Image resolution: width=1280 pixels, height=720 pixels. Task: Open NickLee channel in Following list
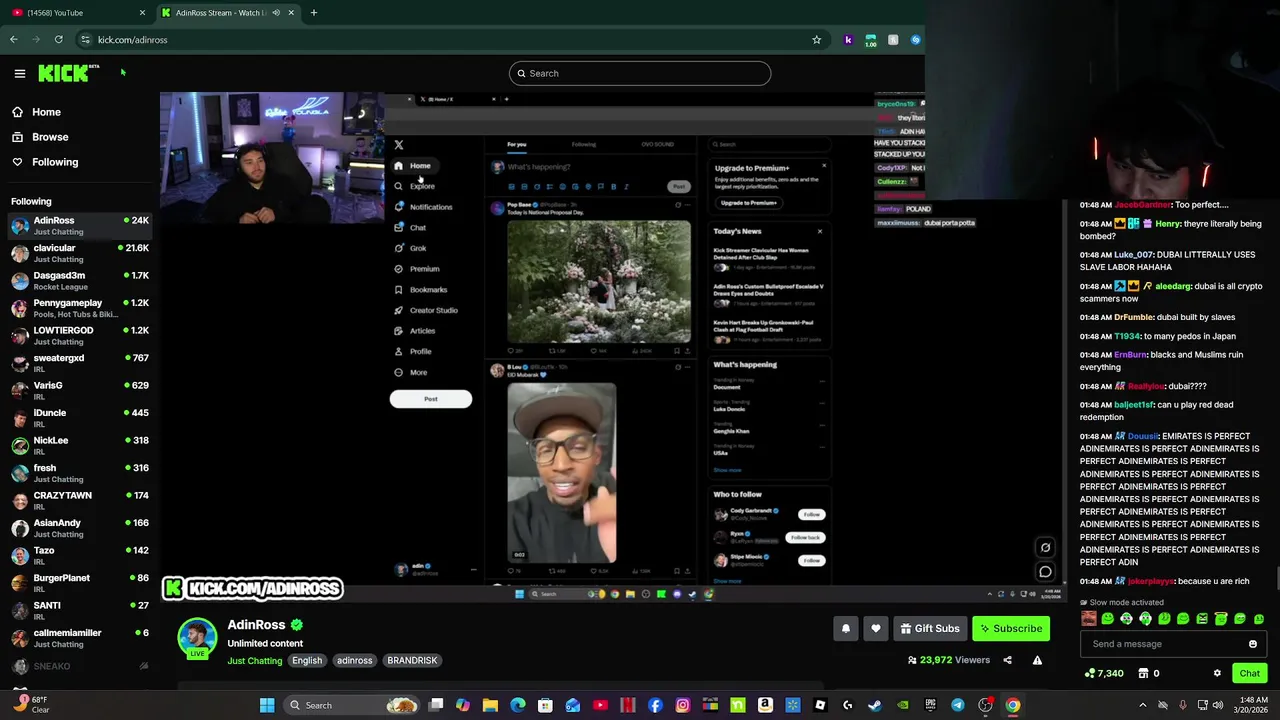pos(80,445)
